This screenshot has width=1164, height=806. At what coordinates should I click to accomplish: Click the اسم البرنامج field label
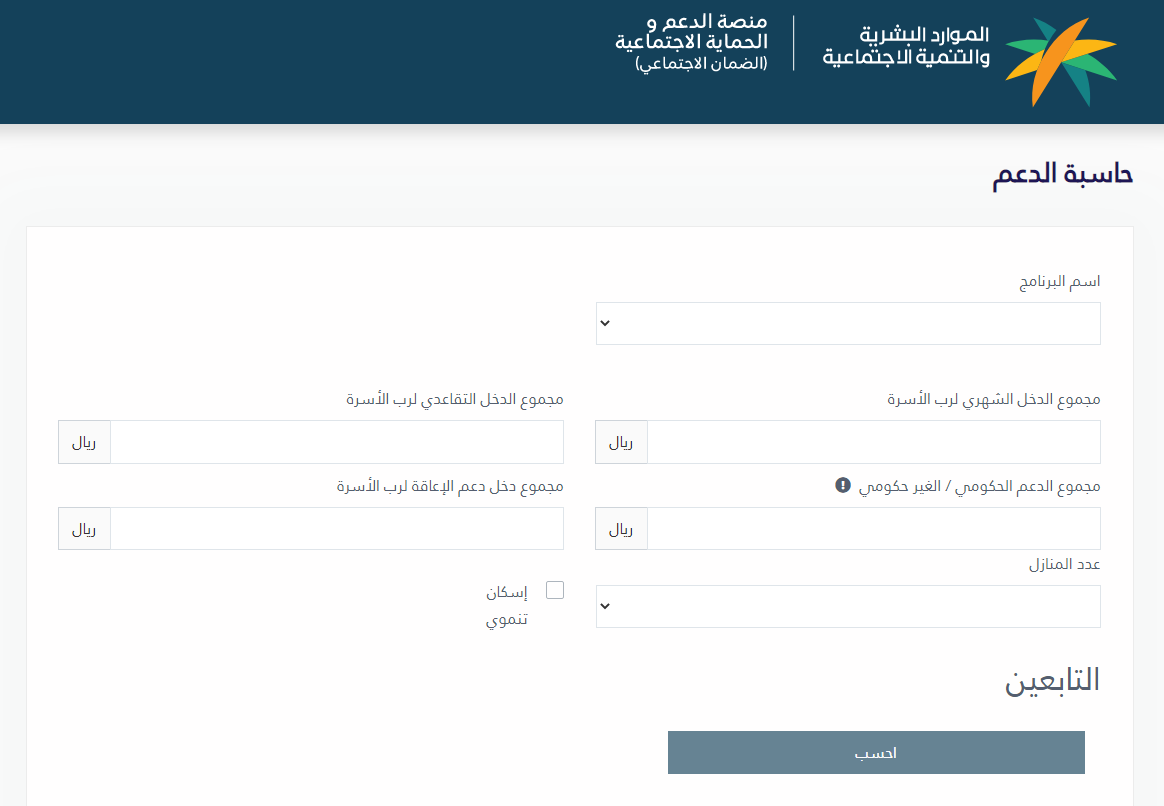point(1059,282)
